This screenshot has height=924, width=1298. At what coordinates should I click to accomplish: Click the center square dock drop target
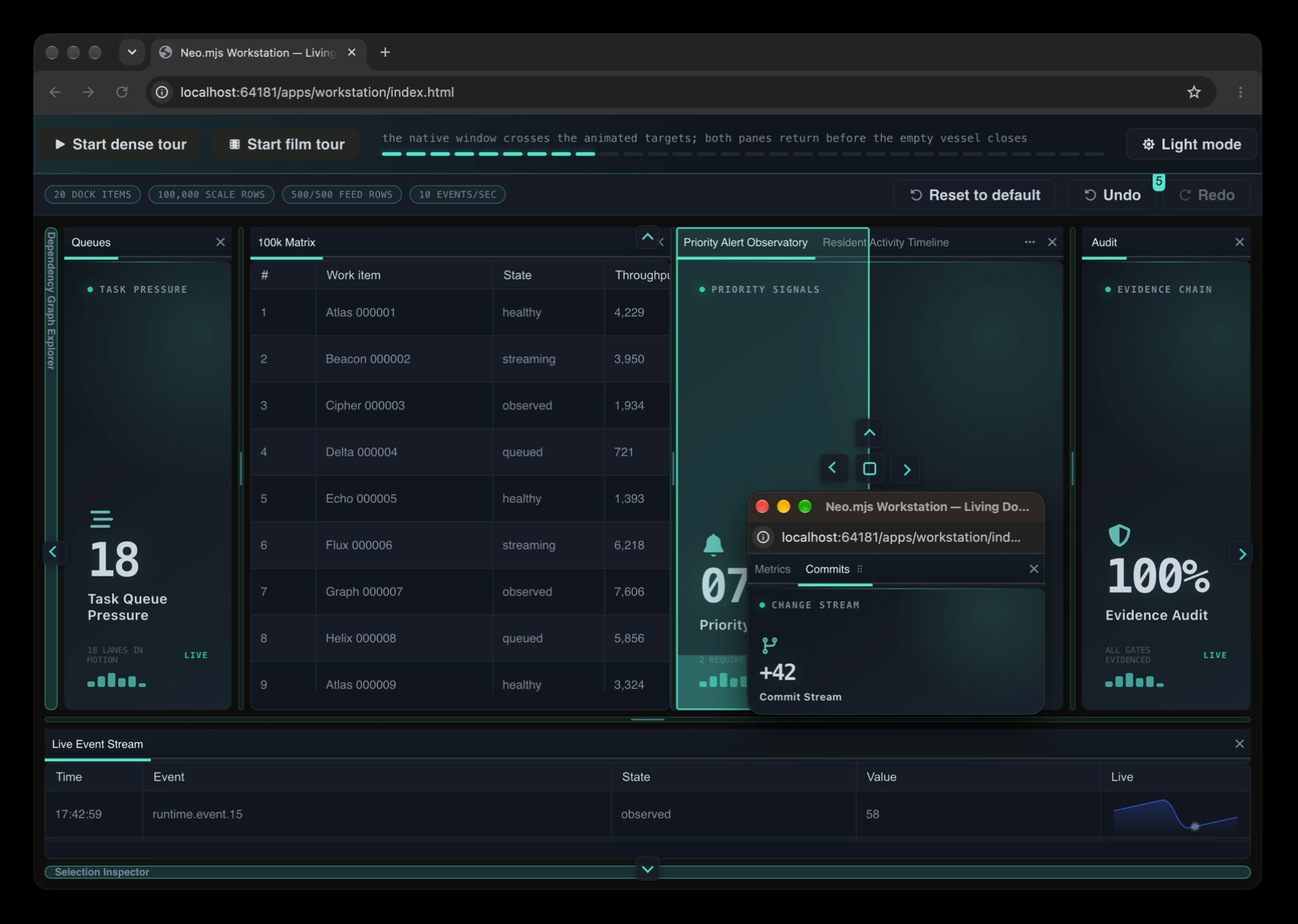[869, 468]
